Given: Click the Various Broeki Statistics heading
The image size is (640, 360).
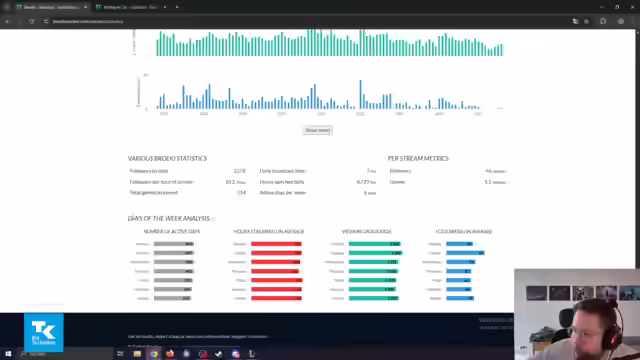Looking at the screenshot, I should coord(167,158).
